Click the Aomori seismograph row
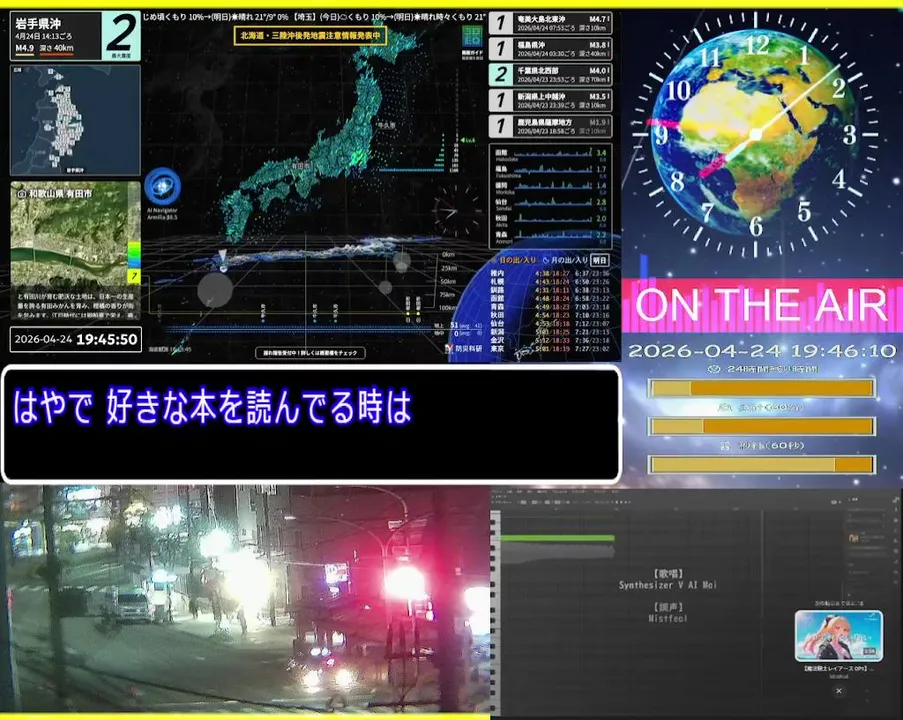Screen dimensions: 903x720 pyautogui.click(x=551, y=236)
